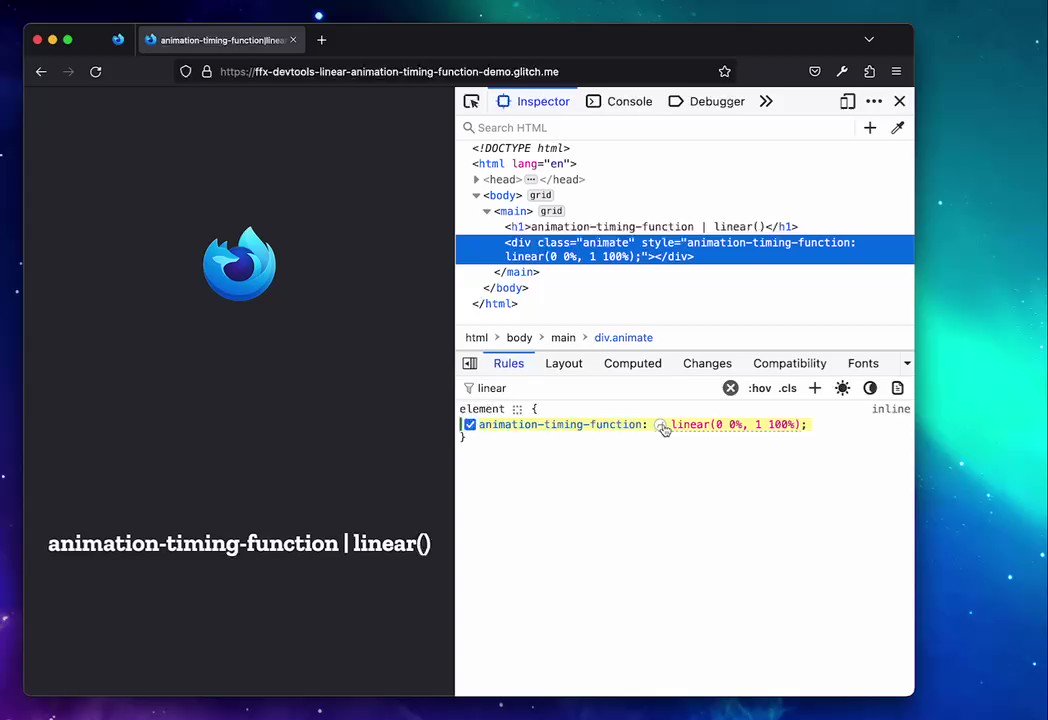Toggle the :hov pseudo-class panel

pos(759,388)
